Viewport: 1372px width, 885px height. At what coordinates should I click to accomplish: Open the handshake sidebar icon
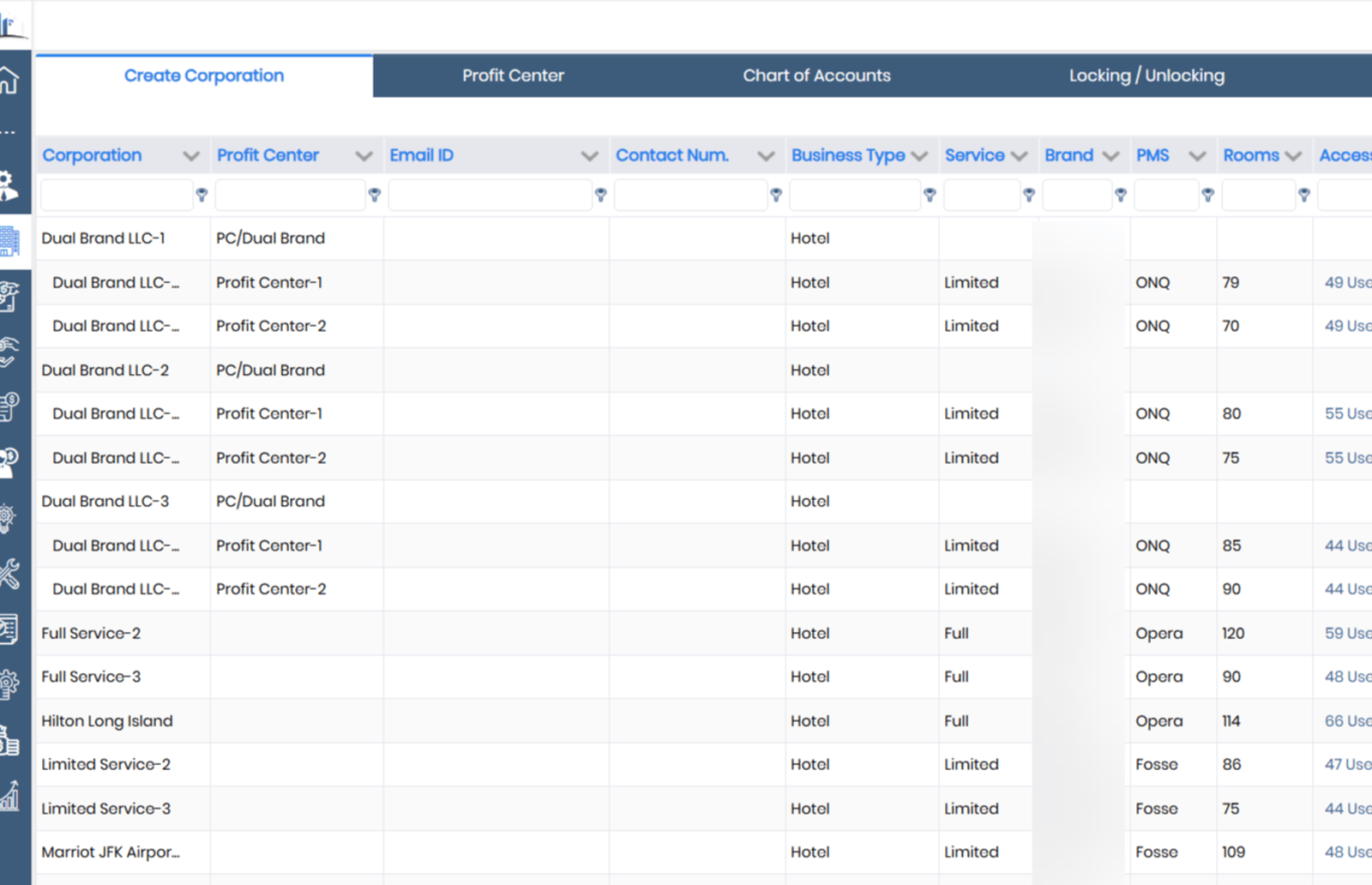point(9,352)
